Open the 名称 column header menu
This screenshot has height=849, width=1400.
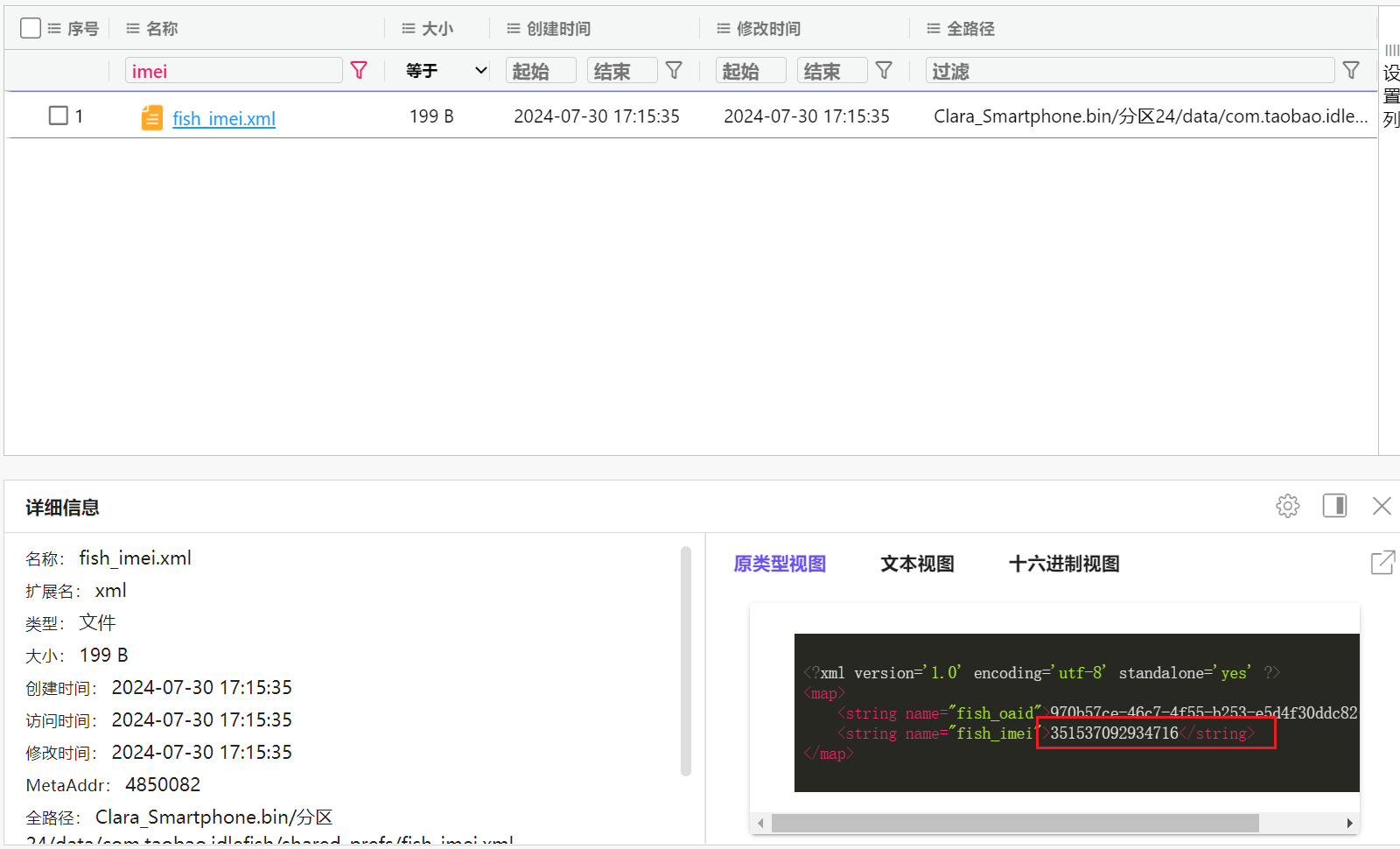point(133,29)
